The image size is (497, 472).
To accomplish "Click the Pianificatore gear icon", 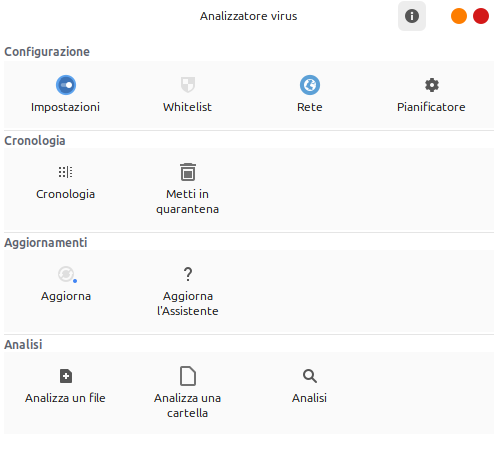I will pyautogui.click(x=432, y=85).
